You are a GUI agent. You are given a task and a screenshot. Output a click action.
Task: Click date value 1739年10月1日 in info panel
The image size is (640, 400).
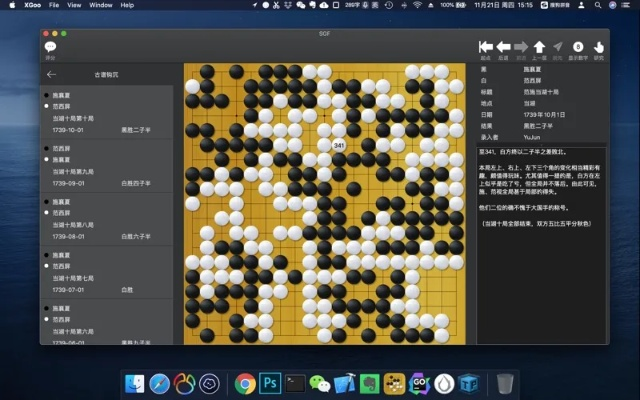tap(544, 115)
